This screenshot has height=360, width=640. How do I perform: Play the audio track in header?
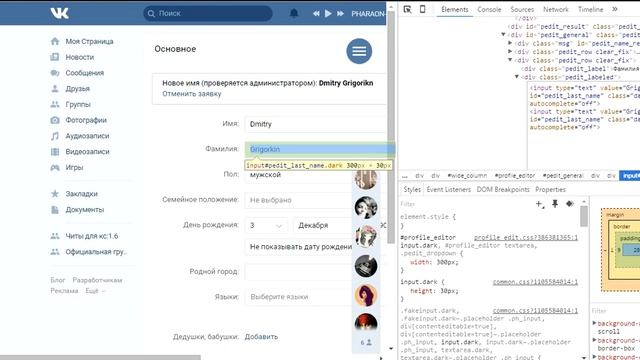(328, 13)
